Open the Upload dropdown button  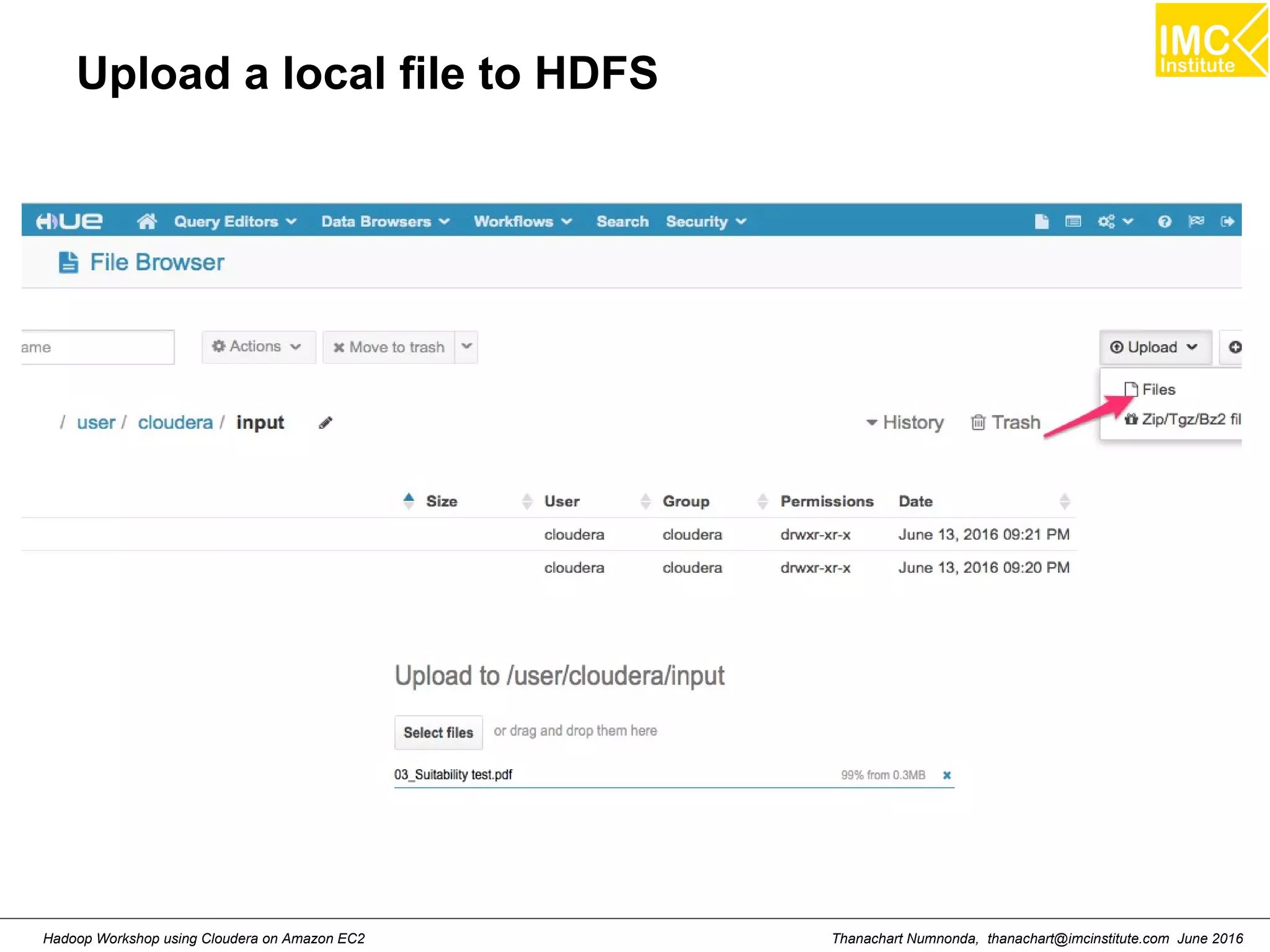click(1155, 347)
